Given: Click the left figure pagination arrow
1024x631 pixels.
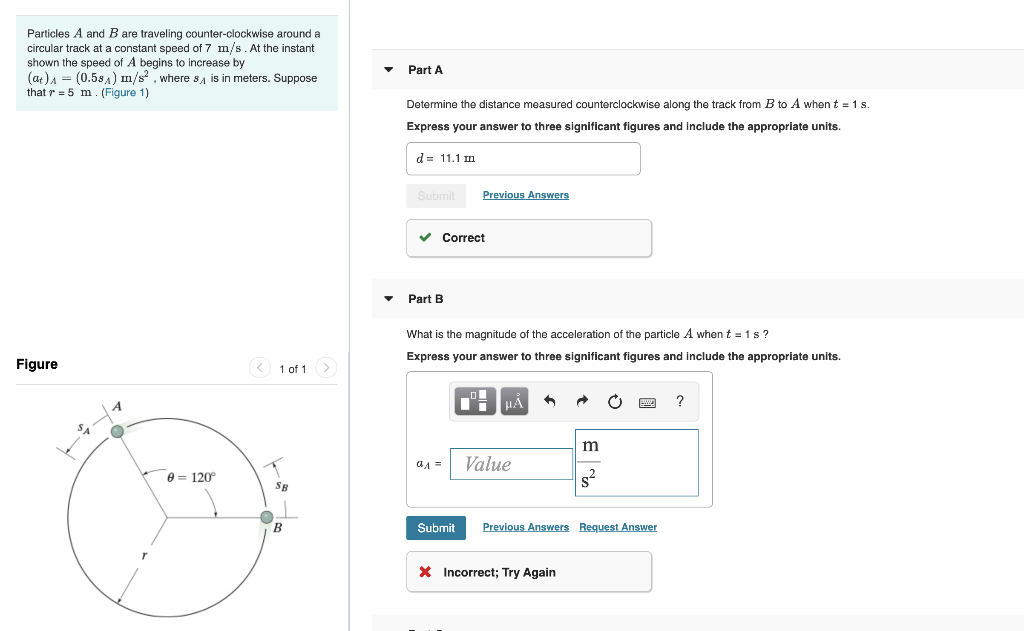Looking at the screenshot, I should 259,368.
